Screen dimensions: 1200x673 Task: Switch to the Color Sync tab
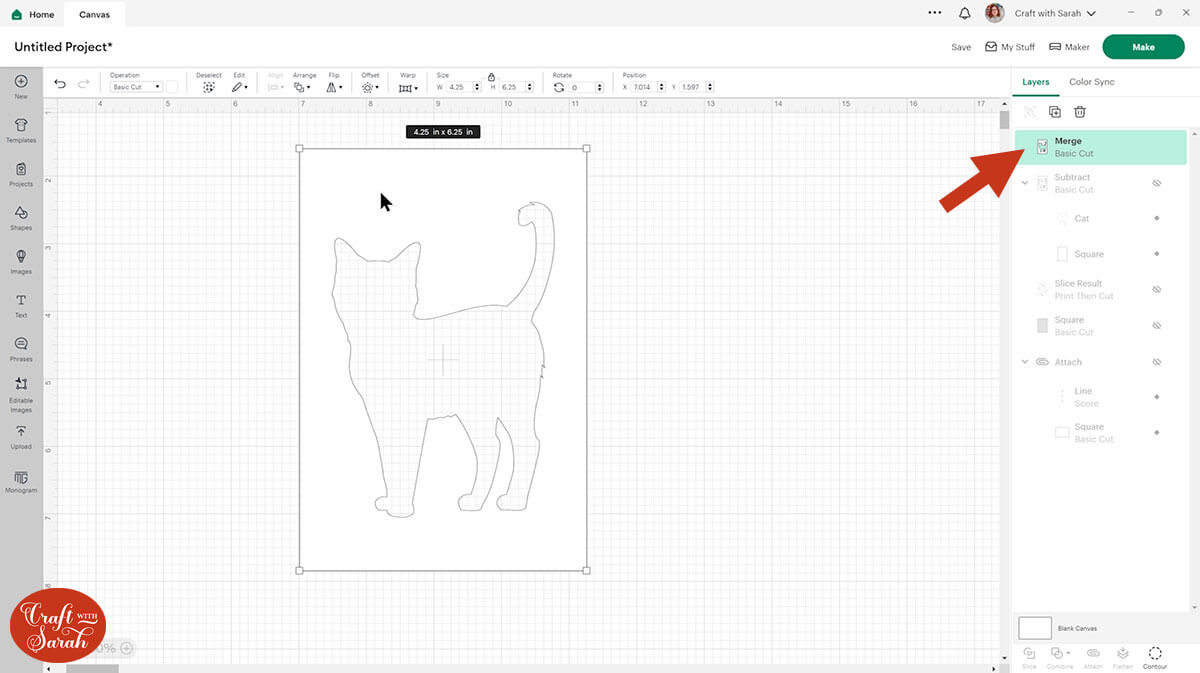(1091, 82)
